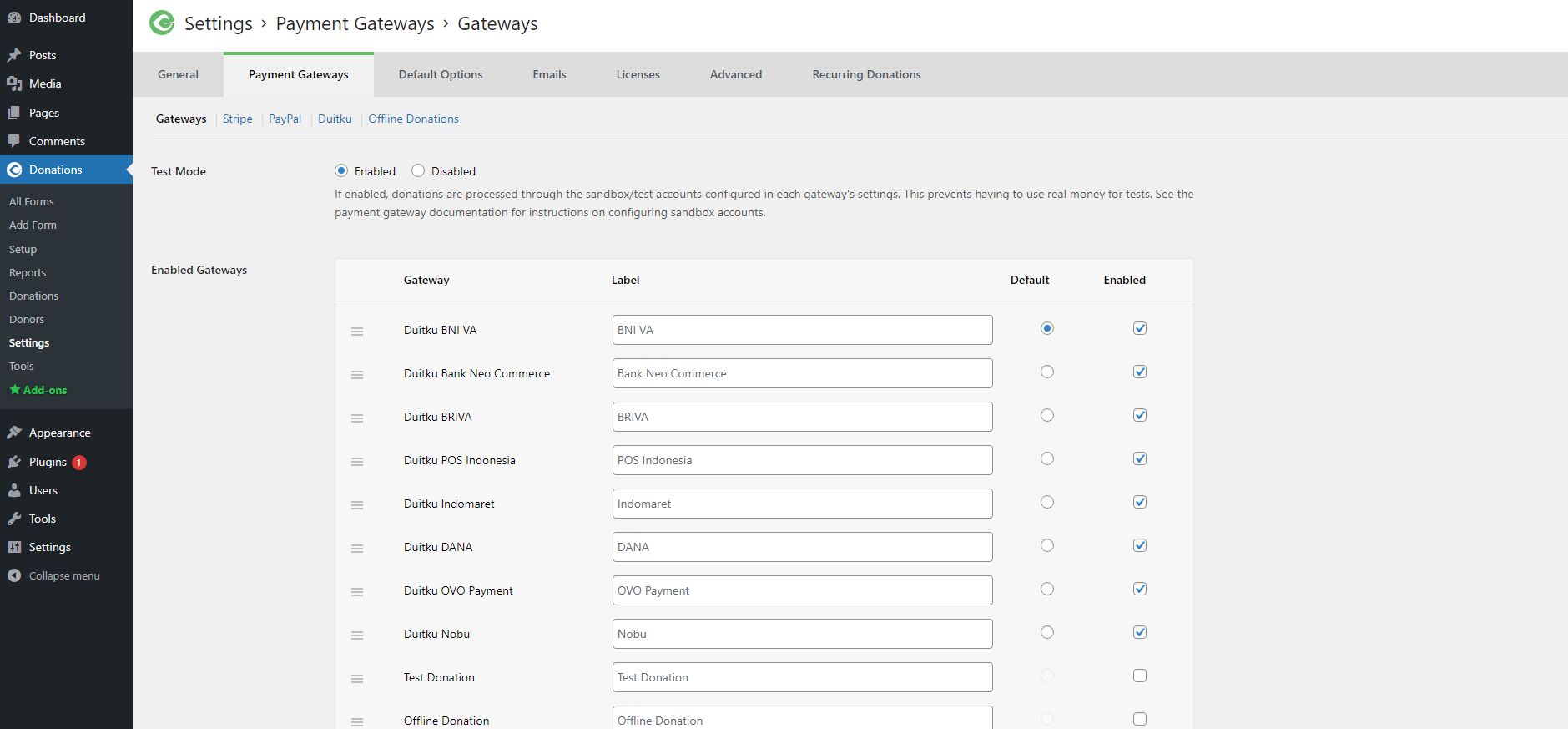Viewport: 1568px width, 729px height.
Task: Click the Plugins update count badge
Action: 79,463
